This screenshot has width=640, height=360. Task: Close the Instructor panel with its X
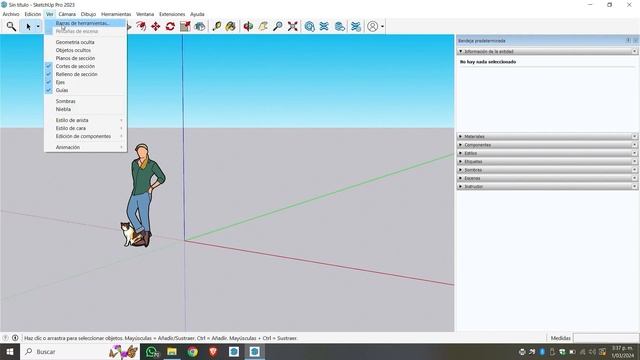[635, 187]
